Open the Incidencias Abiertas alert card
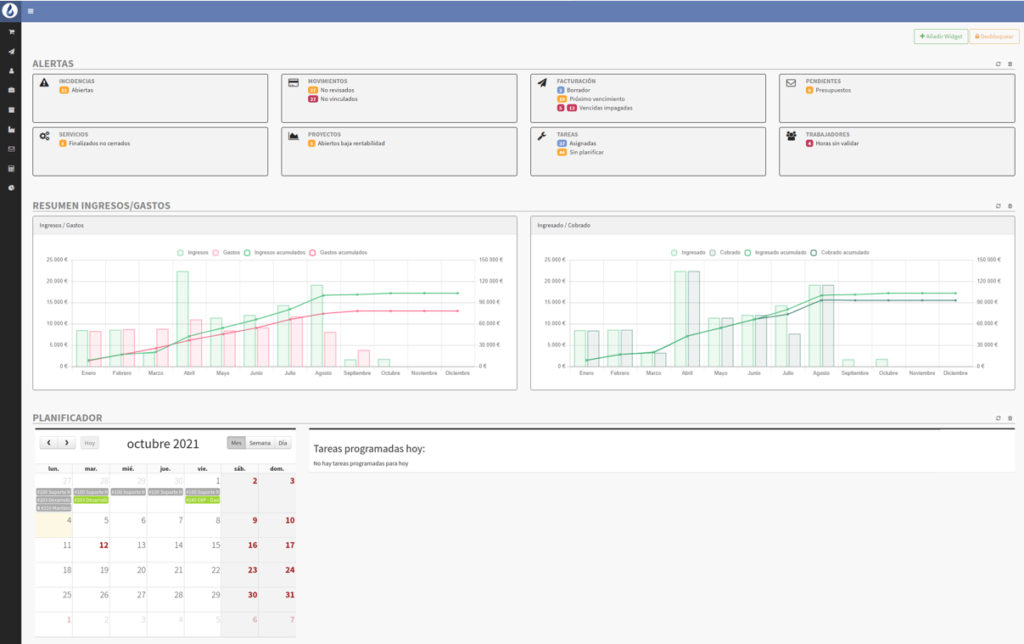 tap(150, 97)
